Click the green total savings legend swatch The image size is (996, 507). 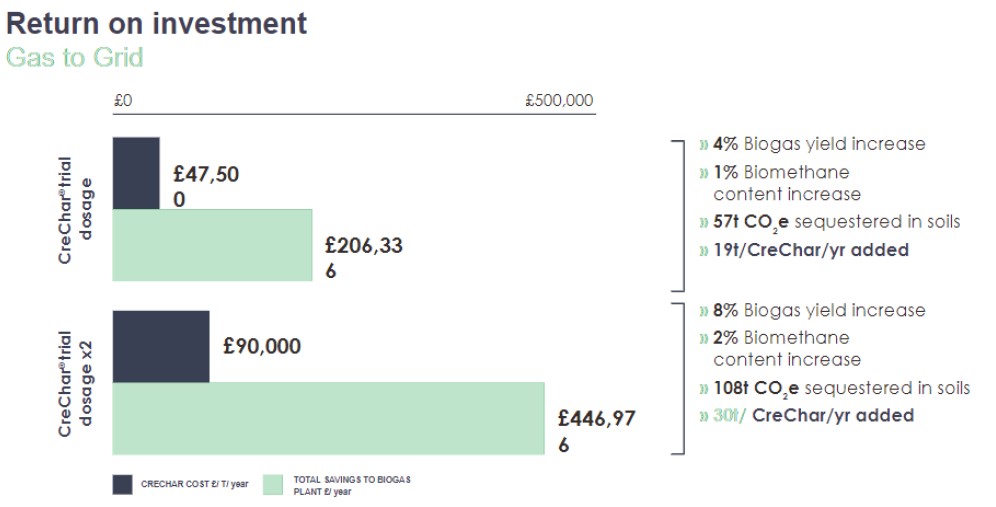(x=272, y=485)
